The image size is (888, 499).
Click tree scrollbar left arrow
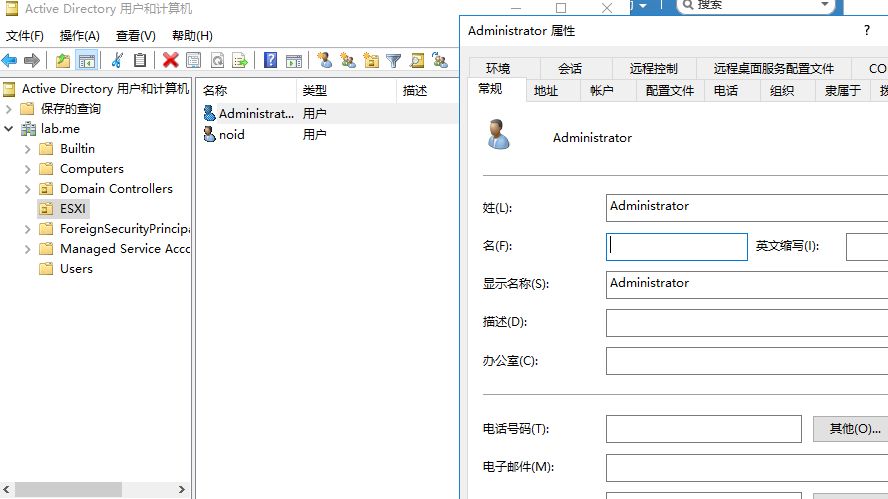coord(6,489)
